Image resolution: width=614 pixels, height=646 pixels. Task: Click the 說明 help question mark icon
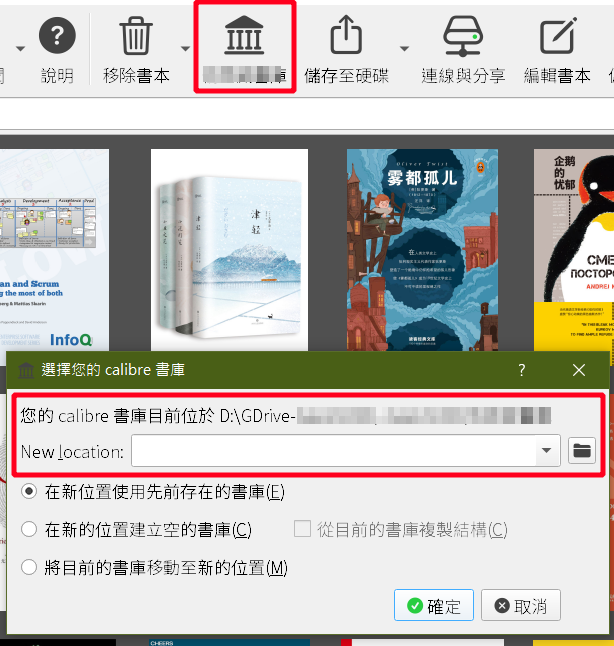click(x=57, y=37)
